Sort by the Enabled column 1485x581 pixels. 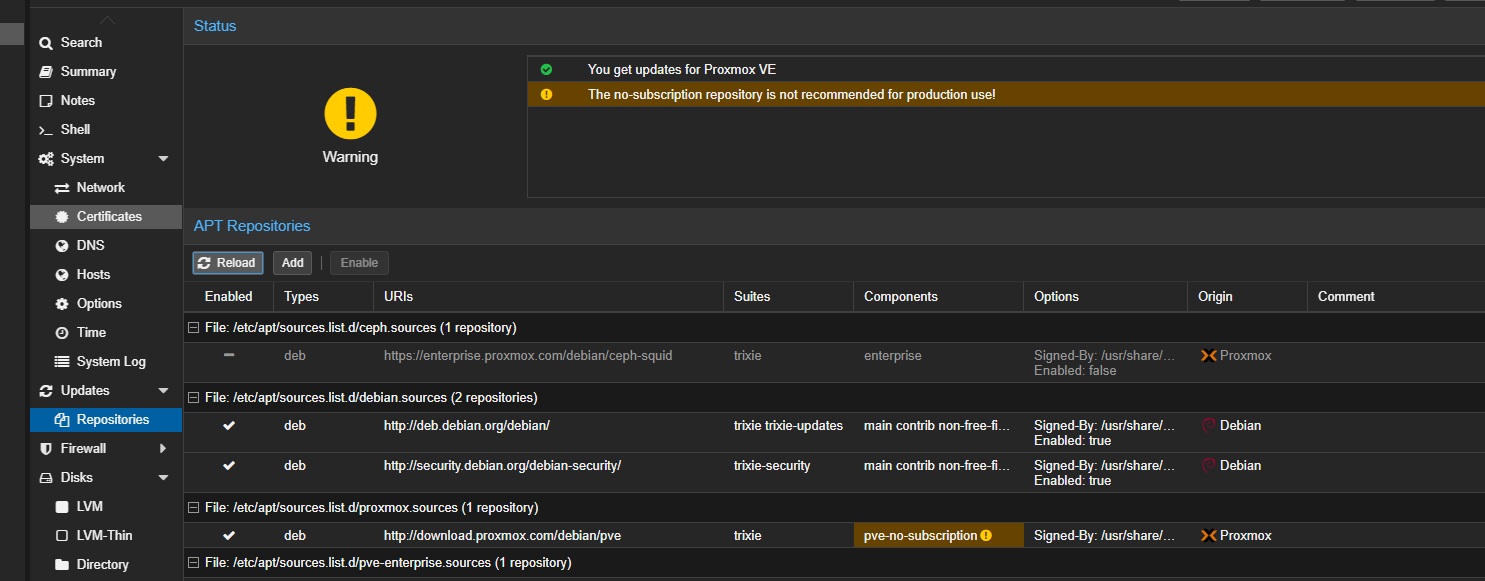228,297
